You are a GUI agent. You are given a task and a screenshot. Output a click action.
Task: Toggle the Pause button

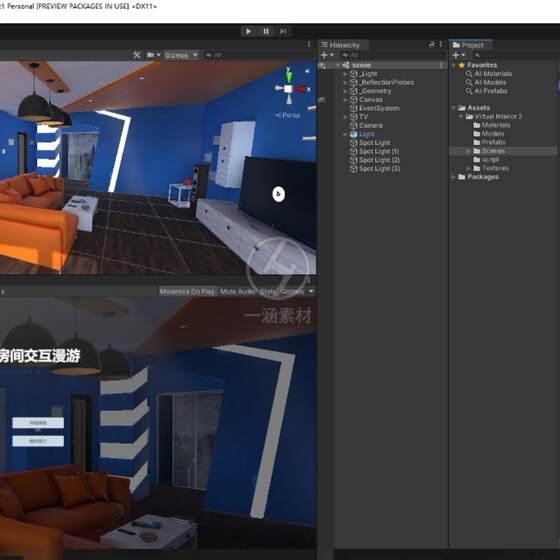tap(266, 31)
